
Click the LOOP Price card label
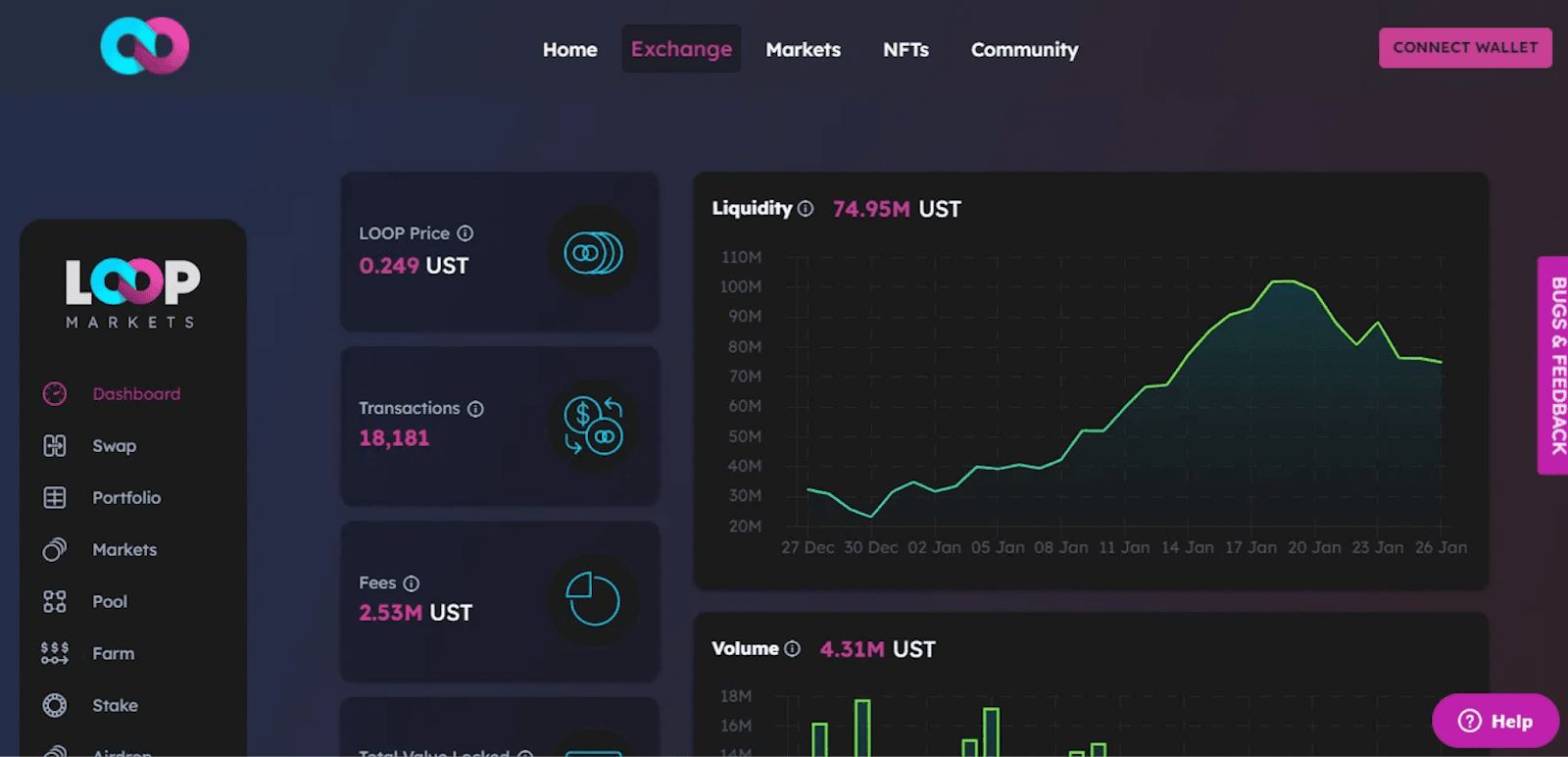point(404,233)
